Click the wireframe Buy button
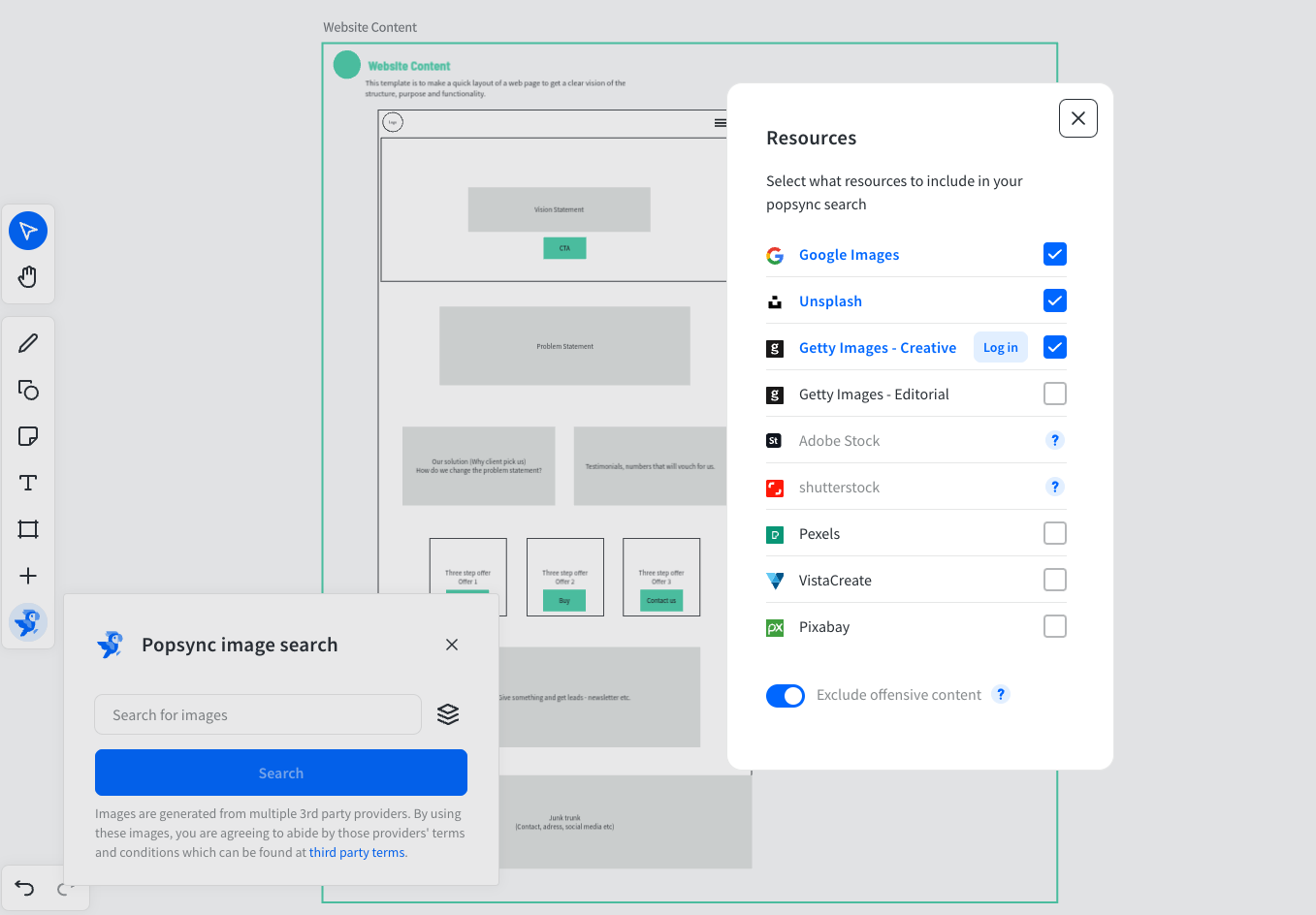Viewport: 1316px width, 915px height. (564, 601)
